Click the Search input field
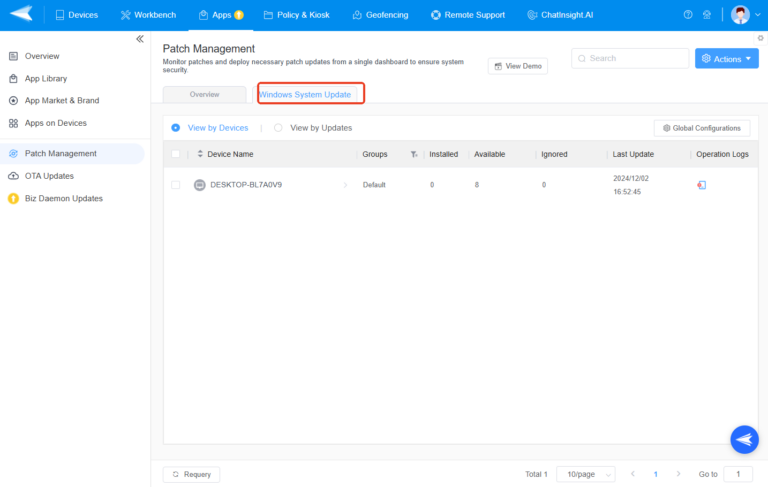 [628, 59]
